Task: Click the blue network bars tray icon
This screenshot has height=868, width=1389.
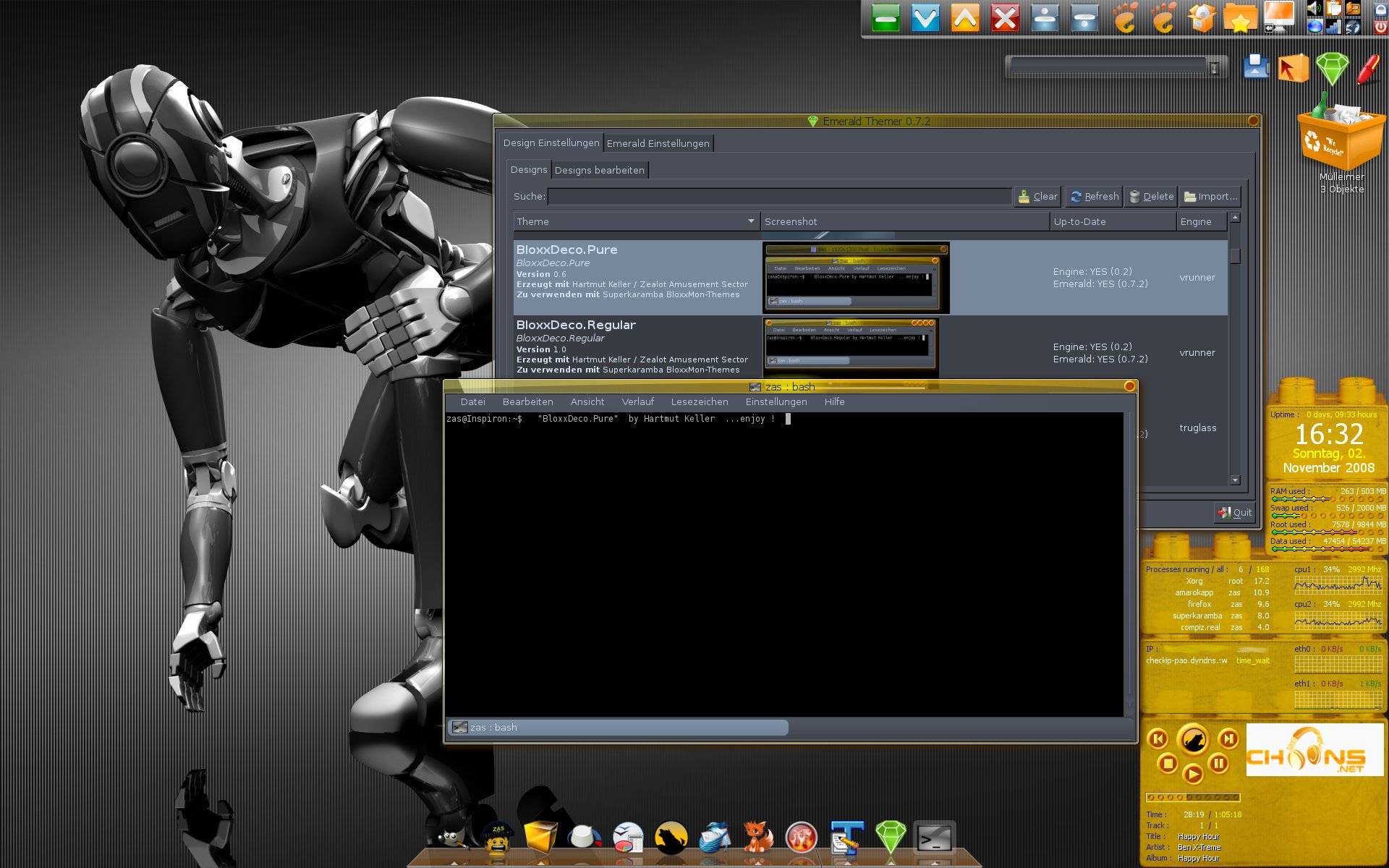Action: click(1333, 27)
